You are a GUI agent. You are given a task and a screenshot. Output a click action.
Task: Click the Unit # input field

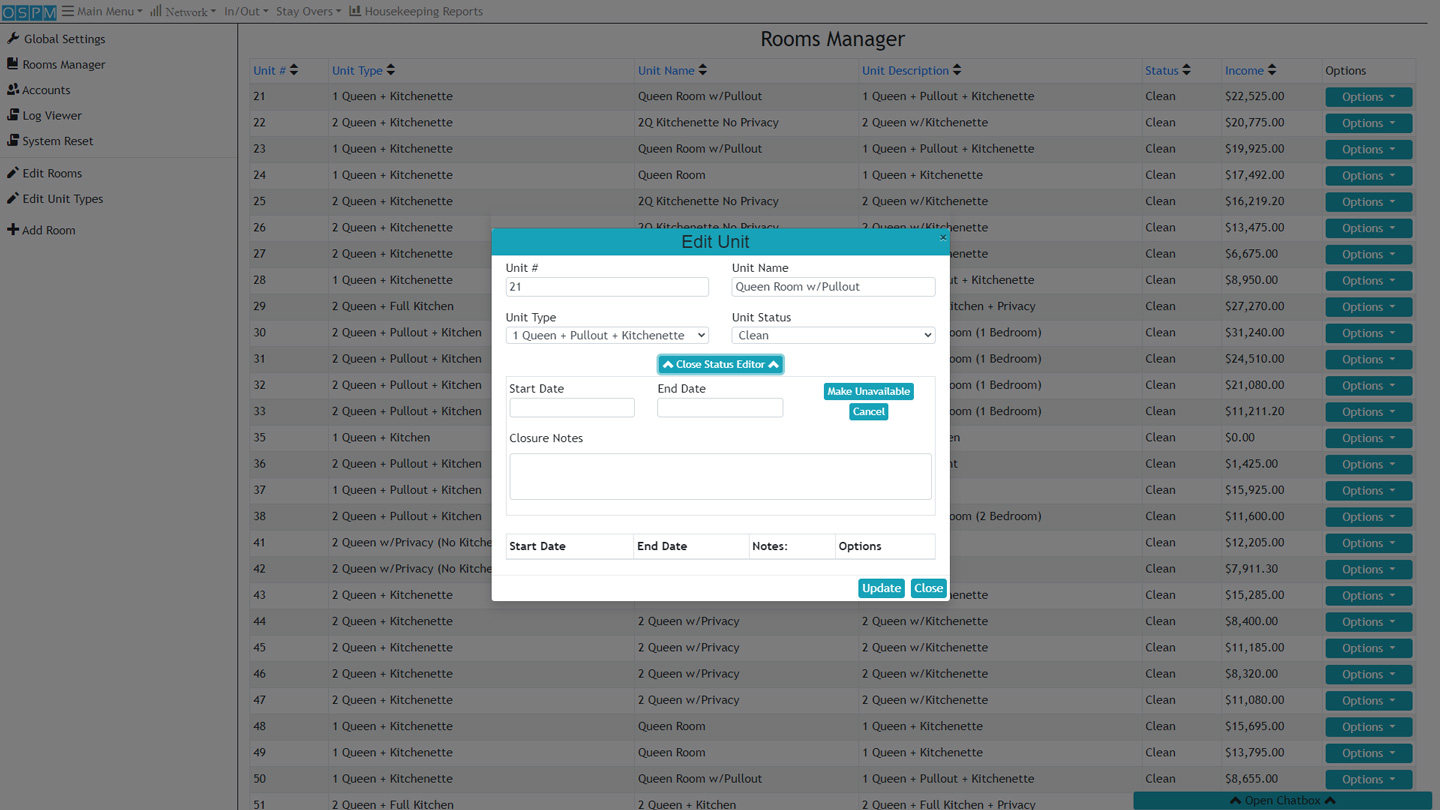(607, 287)
